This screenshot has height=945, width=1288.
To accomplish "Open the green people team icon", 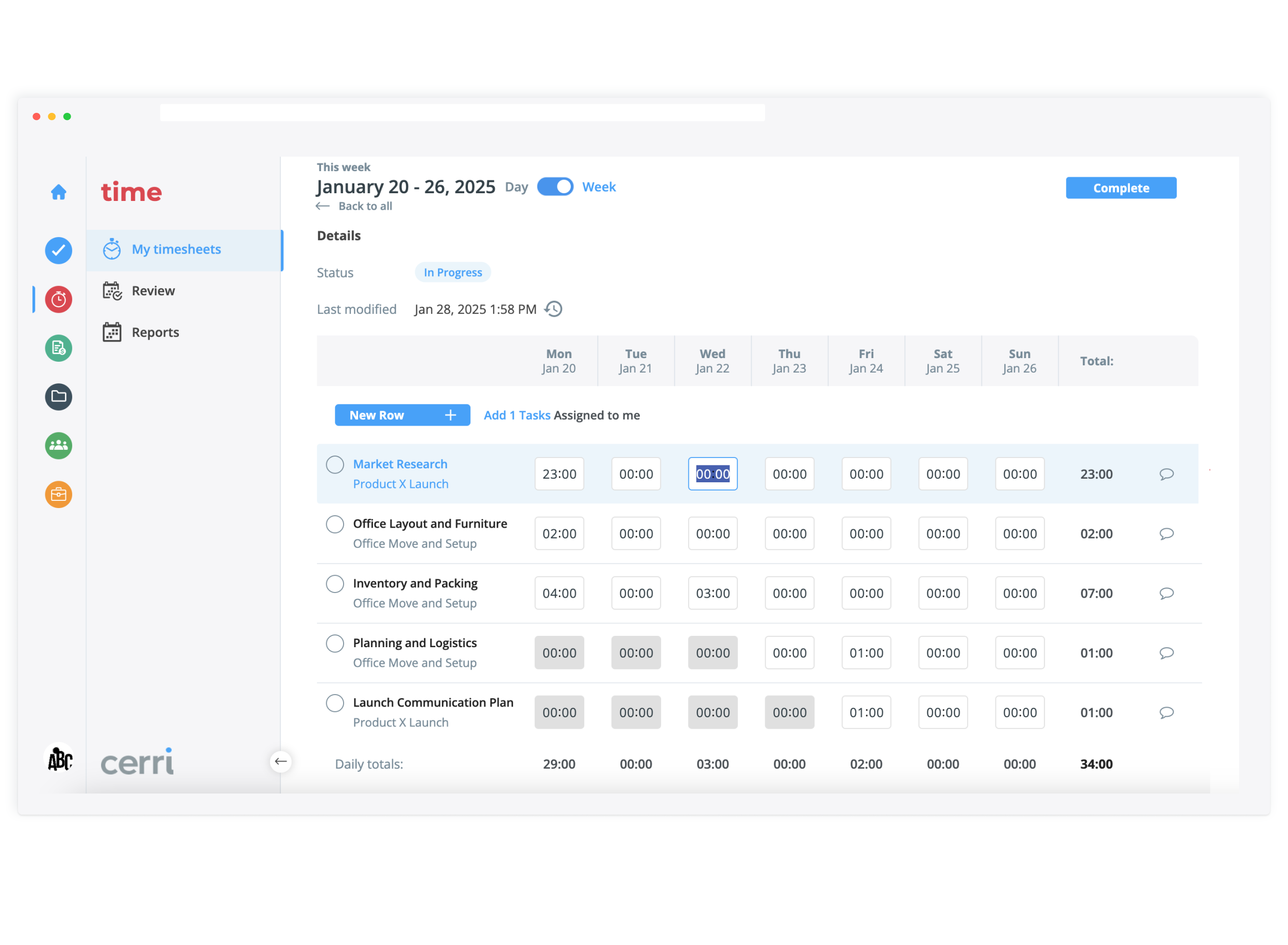I will coord(58,445).
